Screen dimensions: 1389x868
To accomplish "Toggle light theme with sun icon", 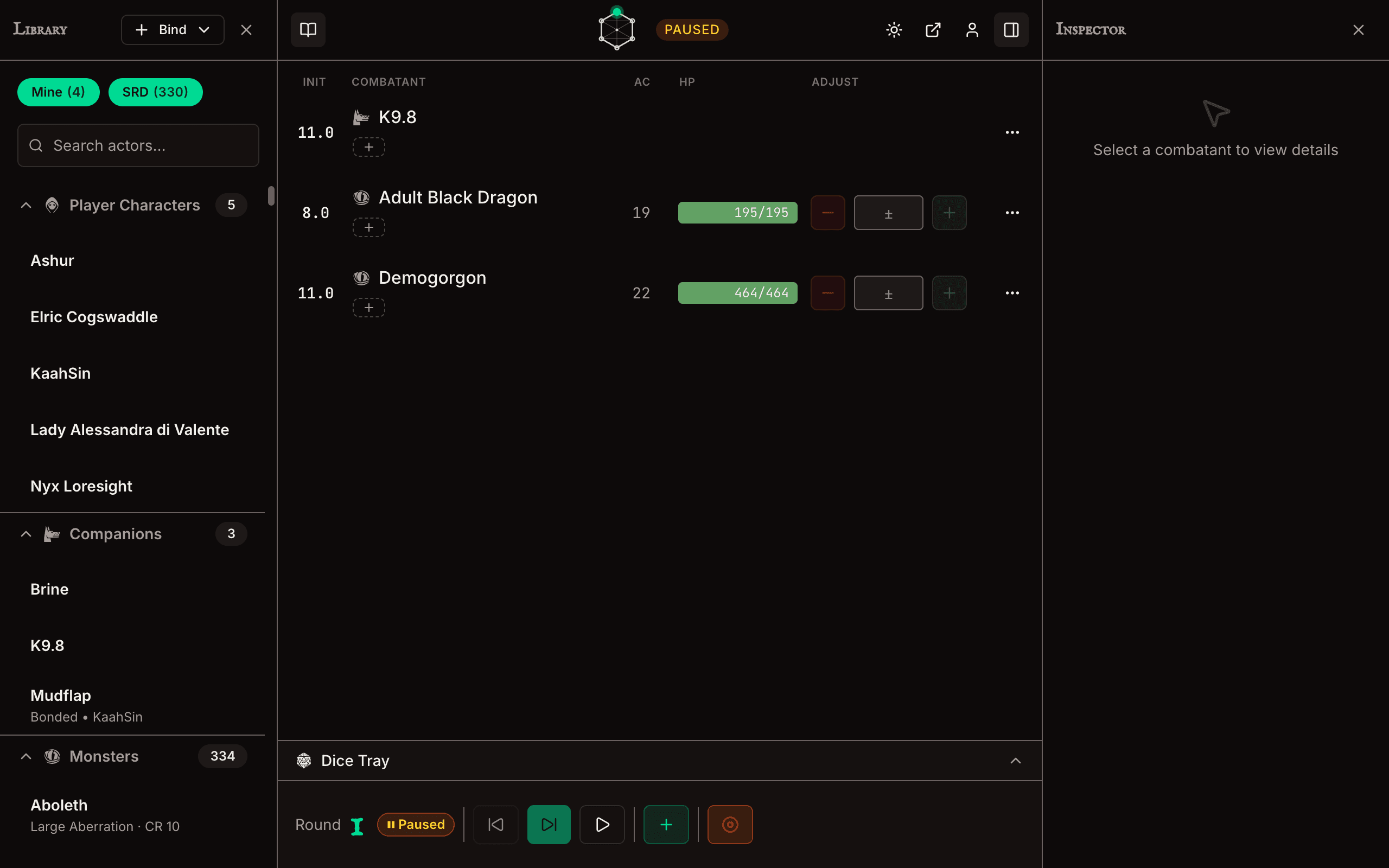I will click(894, 29).
